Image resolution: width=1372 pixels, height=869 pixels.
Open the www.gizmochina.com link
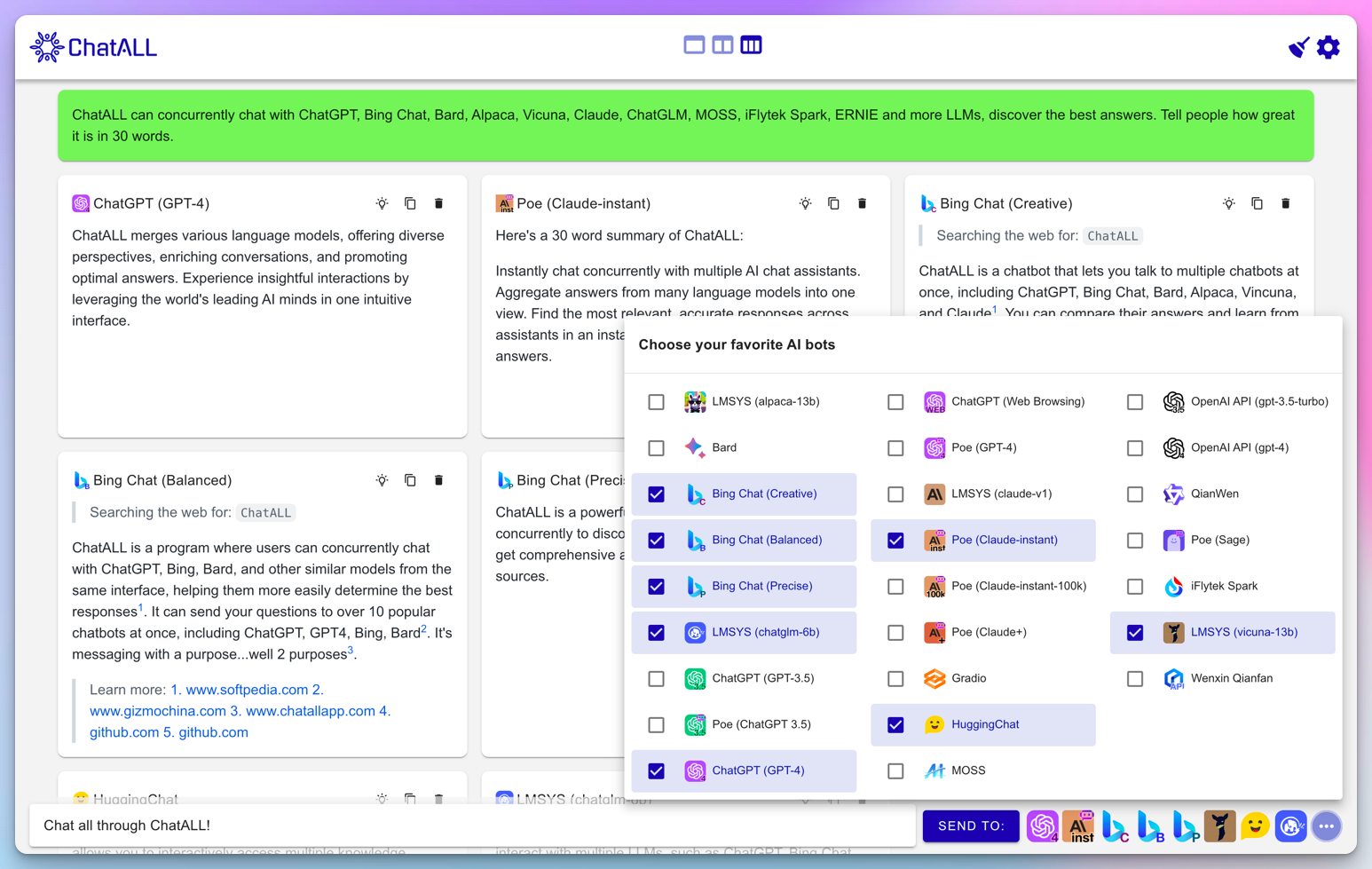[x=158, y=711]
